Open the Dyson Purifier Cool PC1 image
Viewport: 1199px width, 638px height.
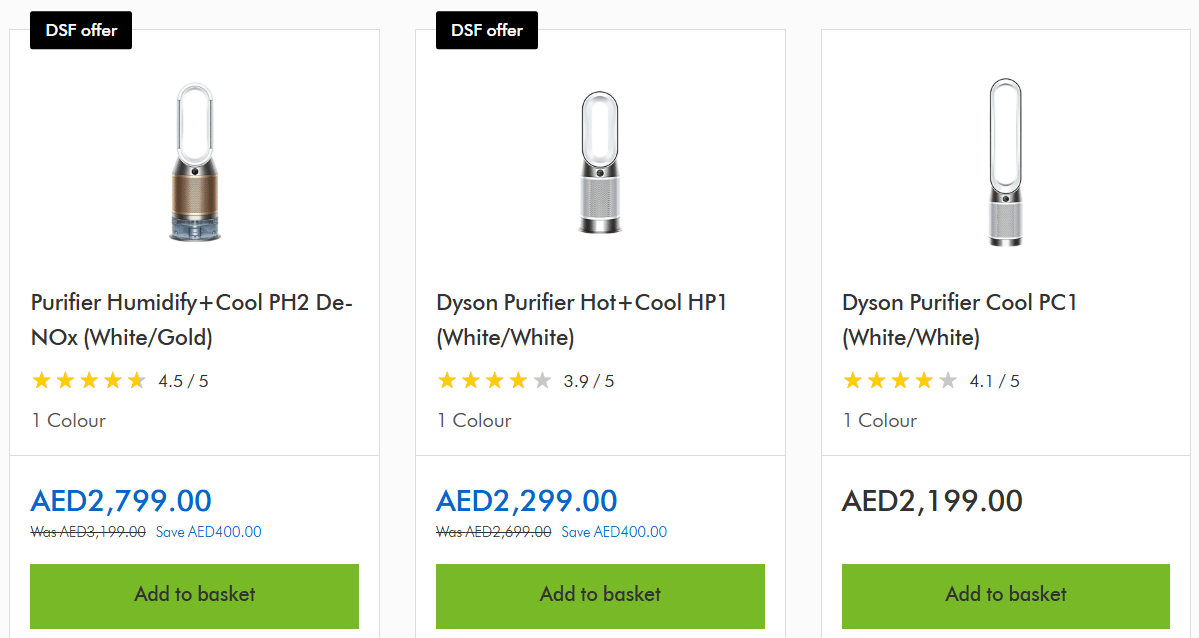[1005, 163]
